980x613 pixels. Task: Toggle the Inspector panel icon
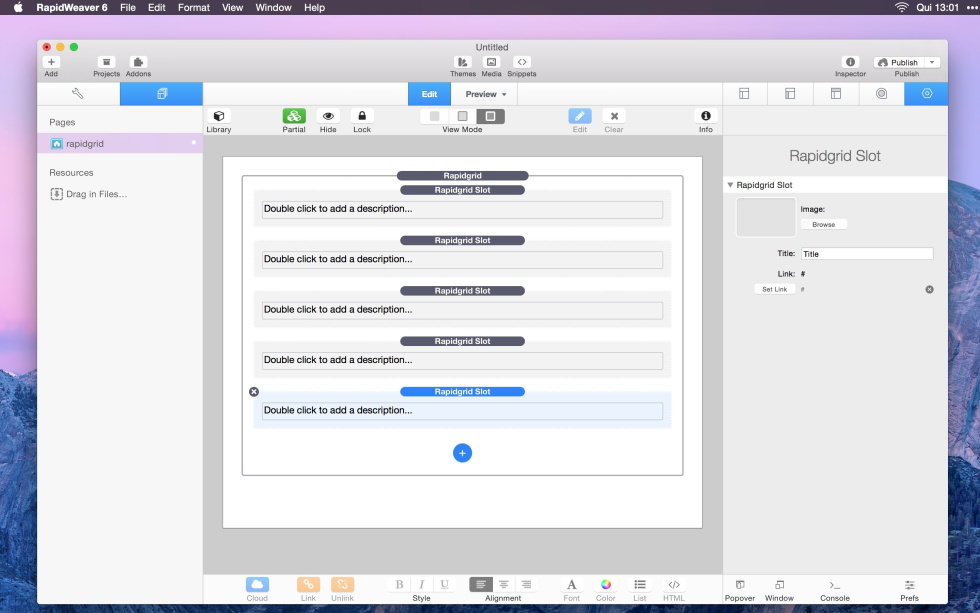[850, 62]
